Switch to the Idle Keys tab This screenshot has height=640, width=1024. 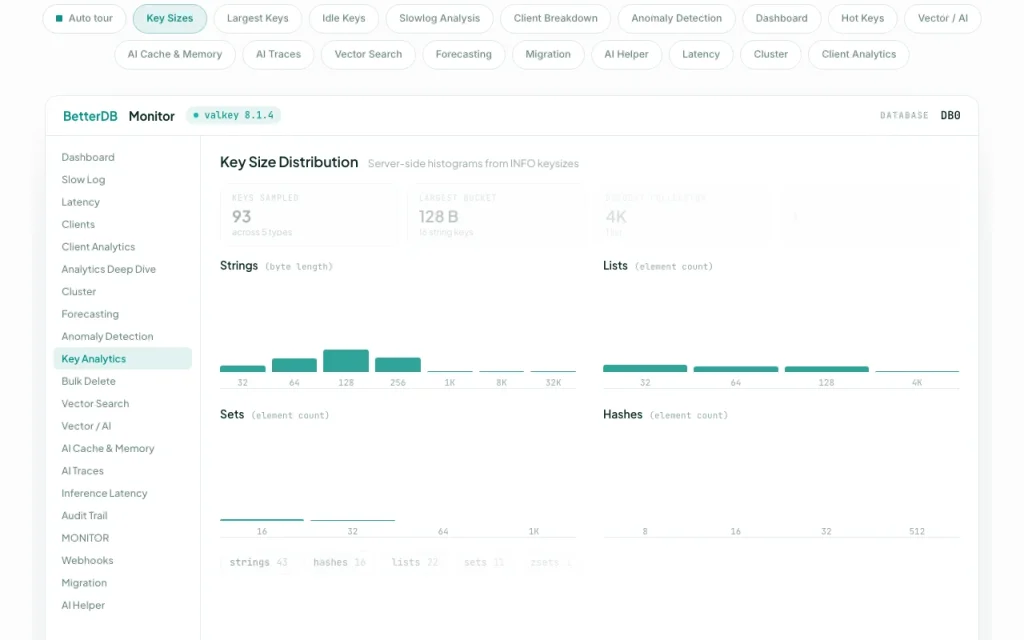(x=344, y=18)
